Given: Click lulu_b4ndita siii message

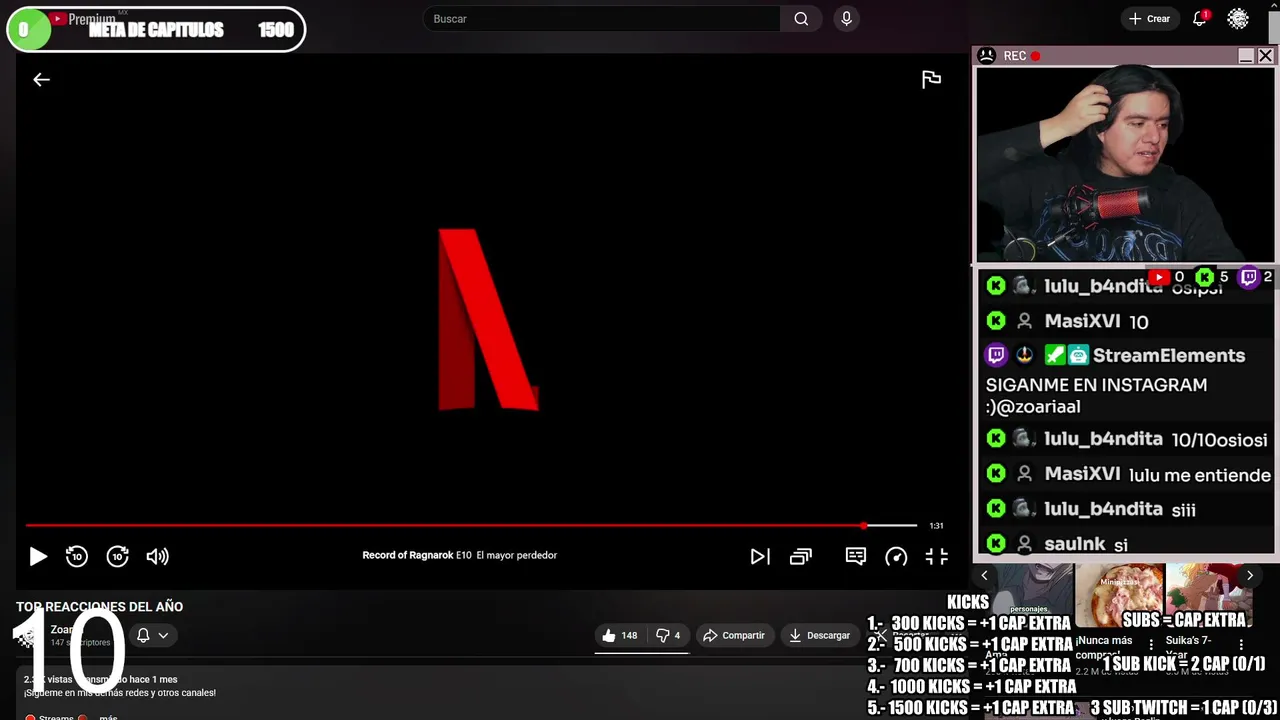Looking at the screenshot, I should point(1092,509).
